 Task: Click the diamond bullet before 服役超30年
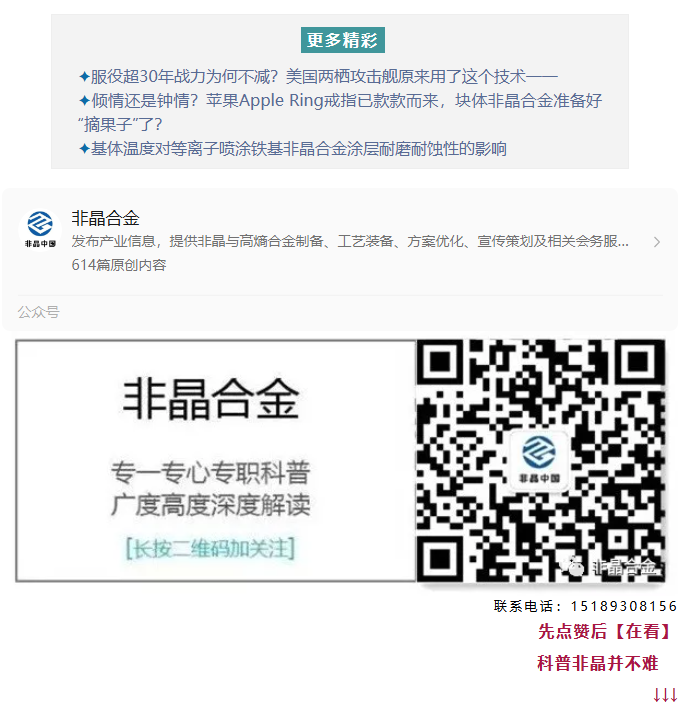(84, 76)
